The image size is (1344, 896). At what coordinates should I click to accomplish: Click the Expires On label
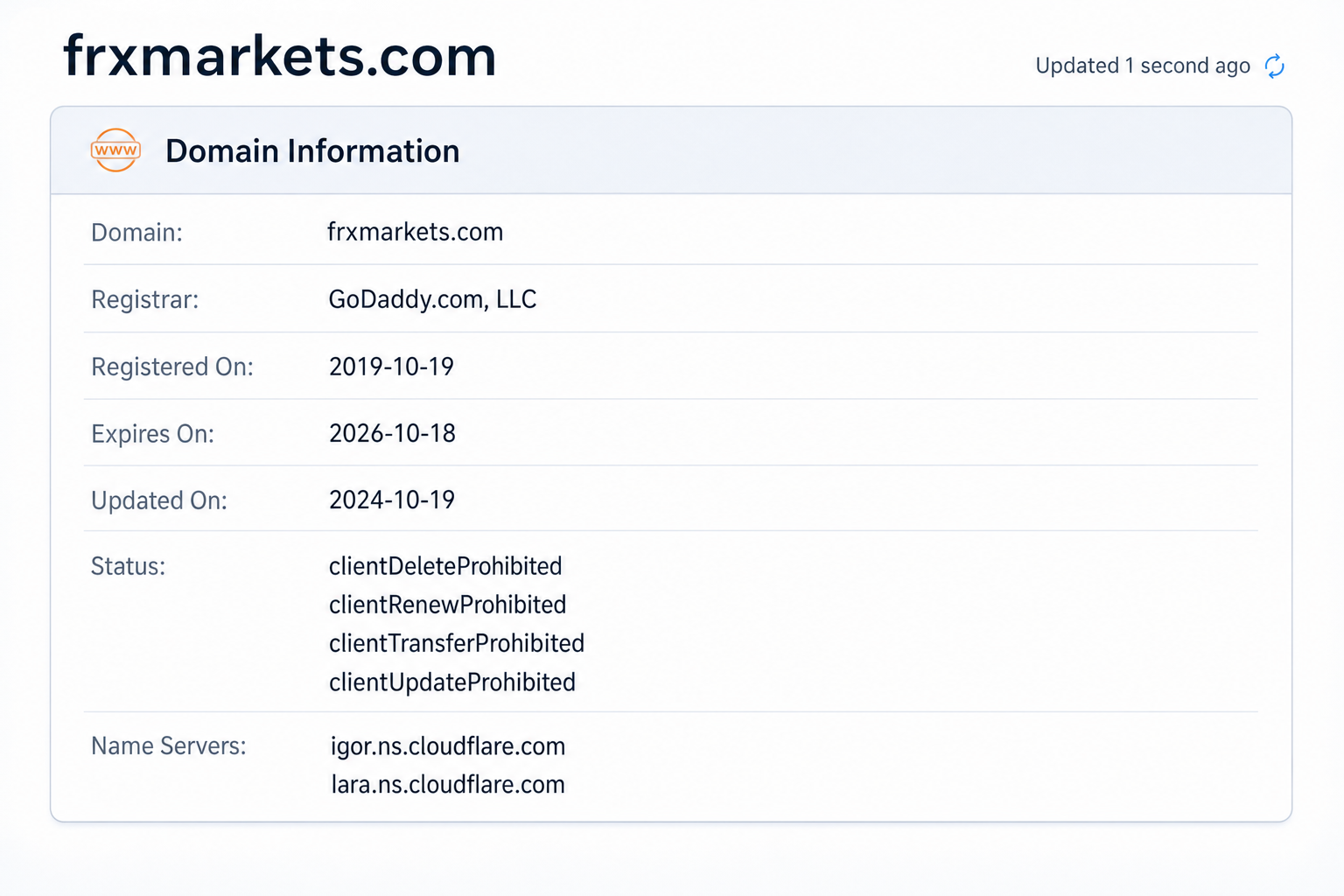click(x=153, y=434)
